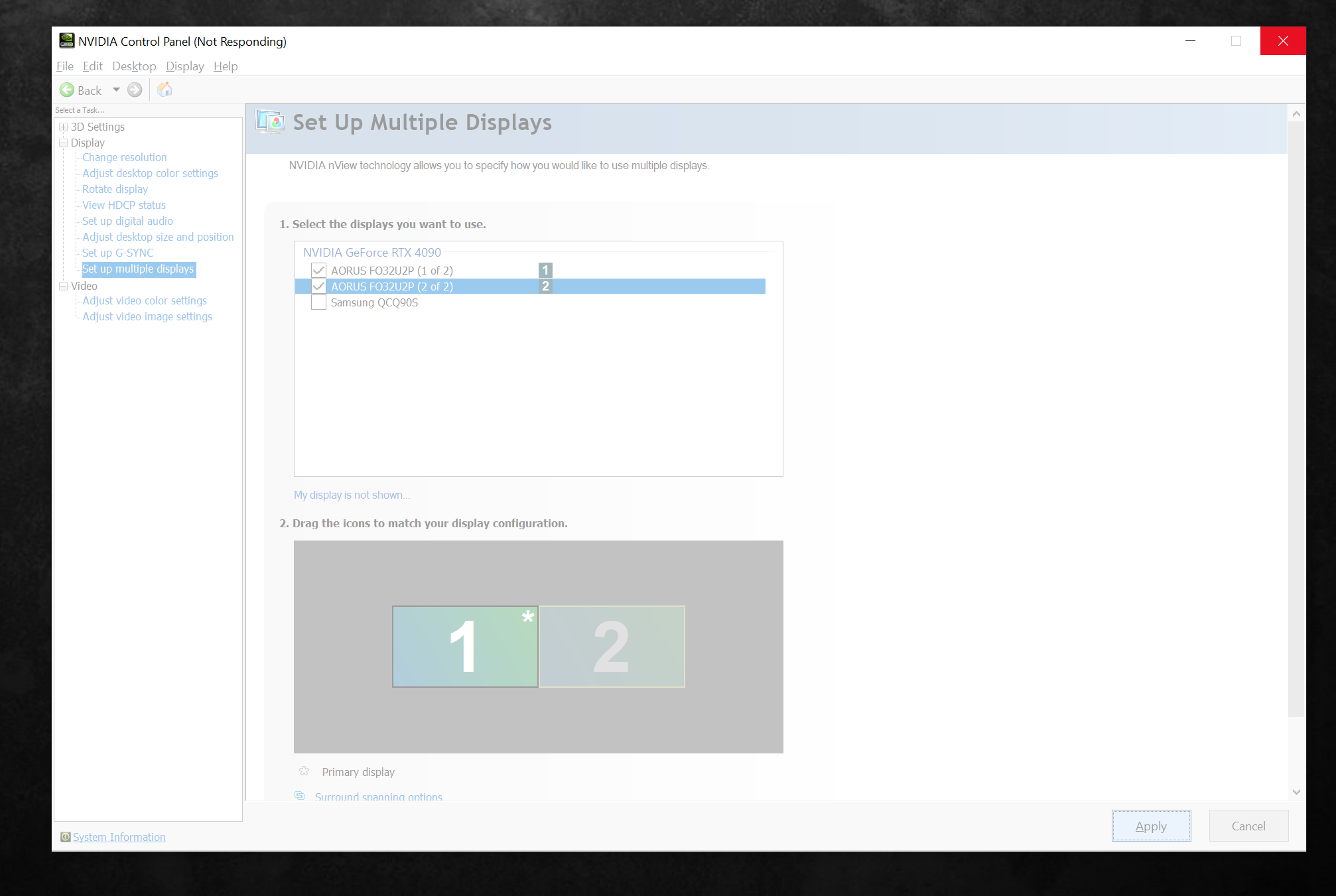The height and width of the screenshot is (896, 1336).
Task: Click the scroll up arrow of content pane
Action: 1296,114
